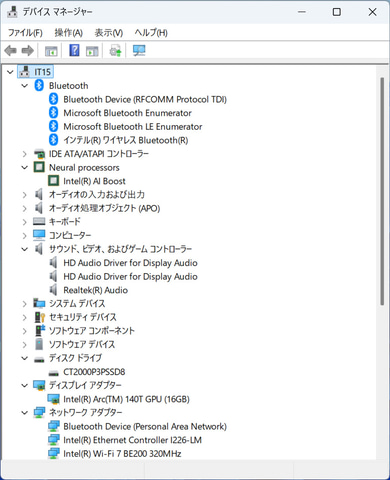Expand the キーボード category
Viewport: 390px width, 480px height.
pyautogui.click(x=24, y=222)
